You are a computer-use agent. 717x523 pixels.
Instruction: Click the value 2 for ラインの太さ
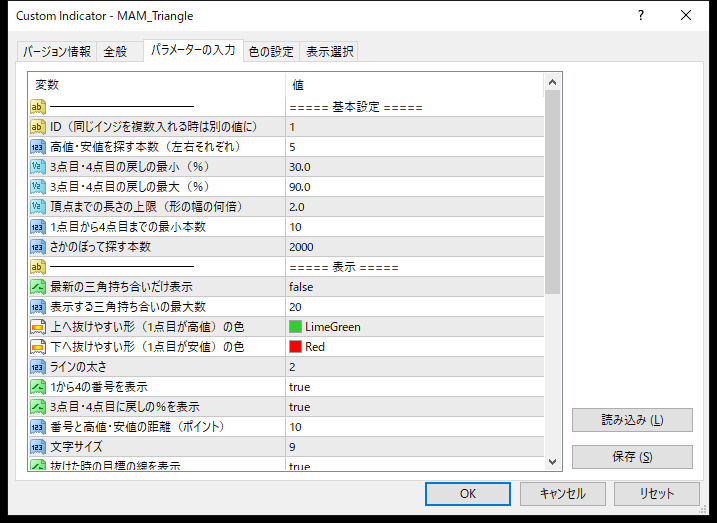415,367
